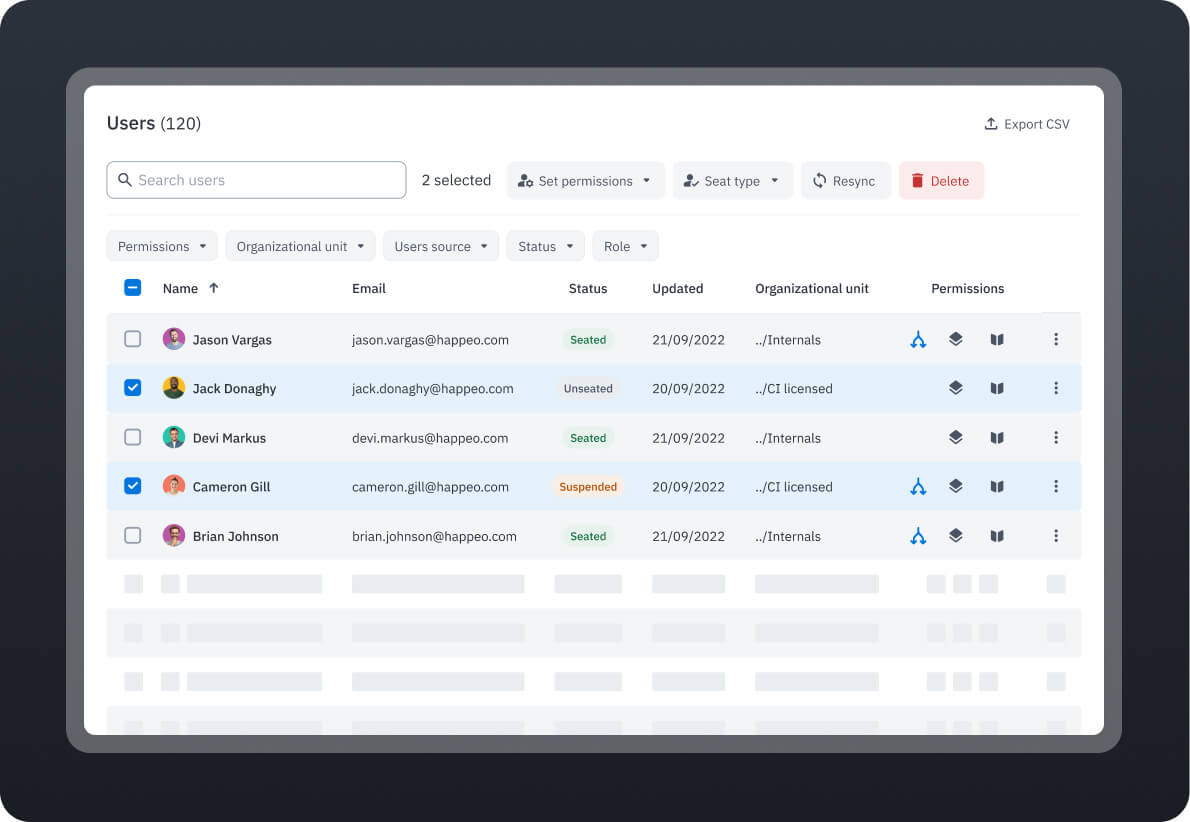Open the three-dot menu for Cameron Gill
The width and height of the screenshot is (1190, 822).
(x=1056, y=486)
